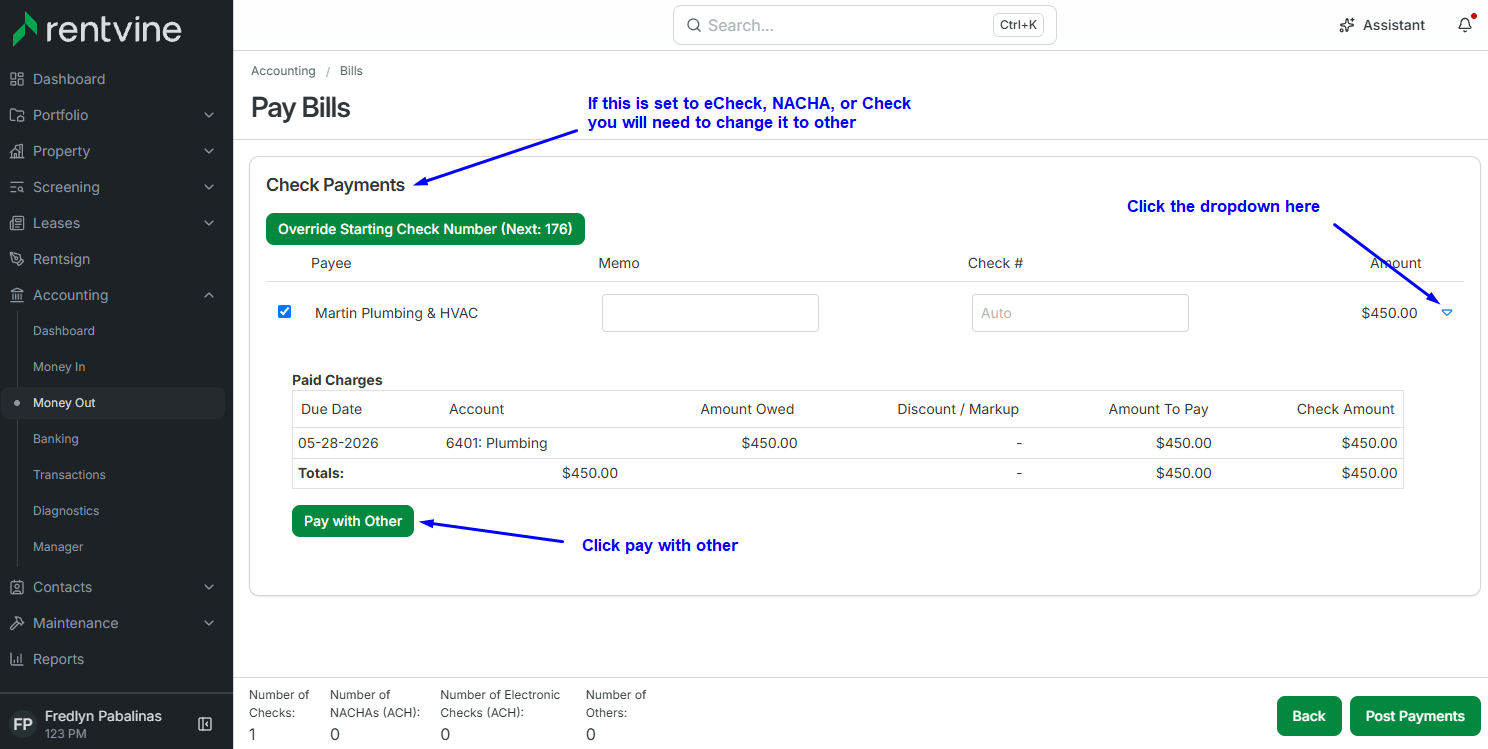The height and width of the screenshot is (749, 1488).
Task: Expand the Screening menu chevron
Action: point(209,187)
